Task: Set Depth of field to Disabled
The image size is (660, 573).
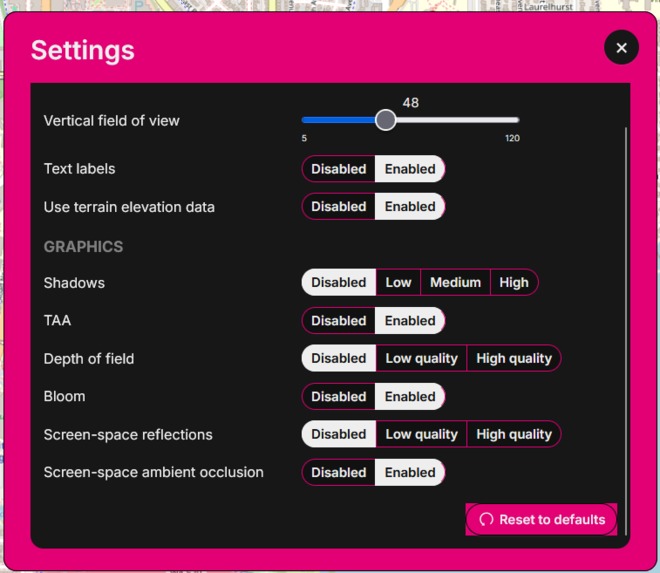Action: click(x=338, y=358)
